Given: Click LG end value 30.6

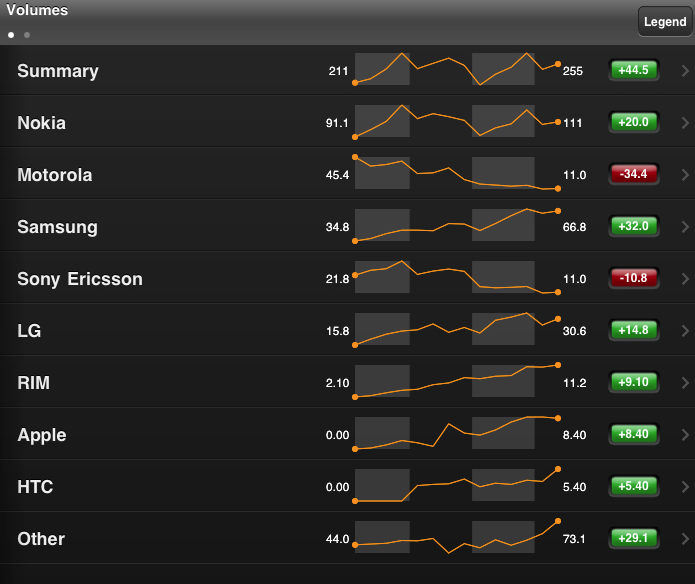Looking at the screenshot, I should (x=574, y=331).
